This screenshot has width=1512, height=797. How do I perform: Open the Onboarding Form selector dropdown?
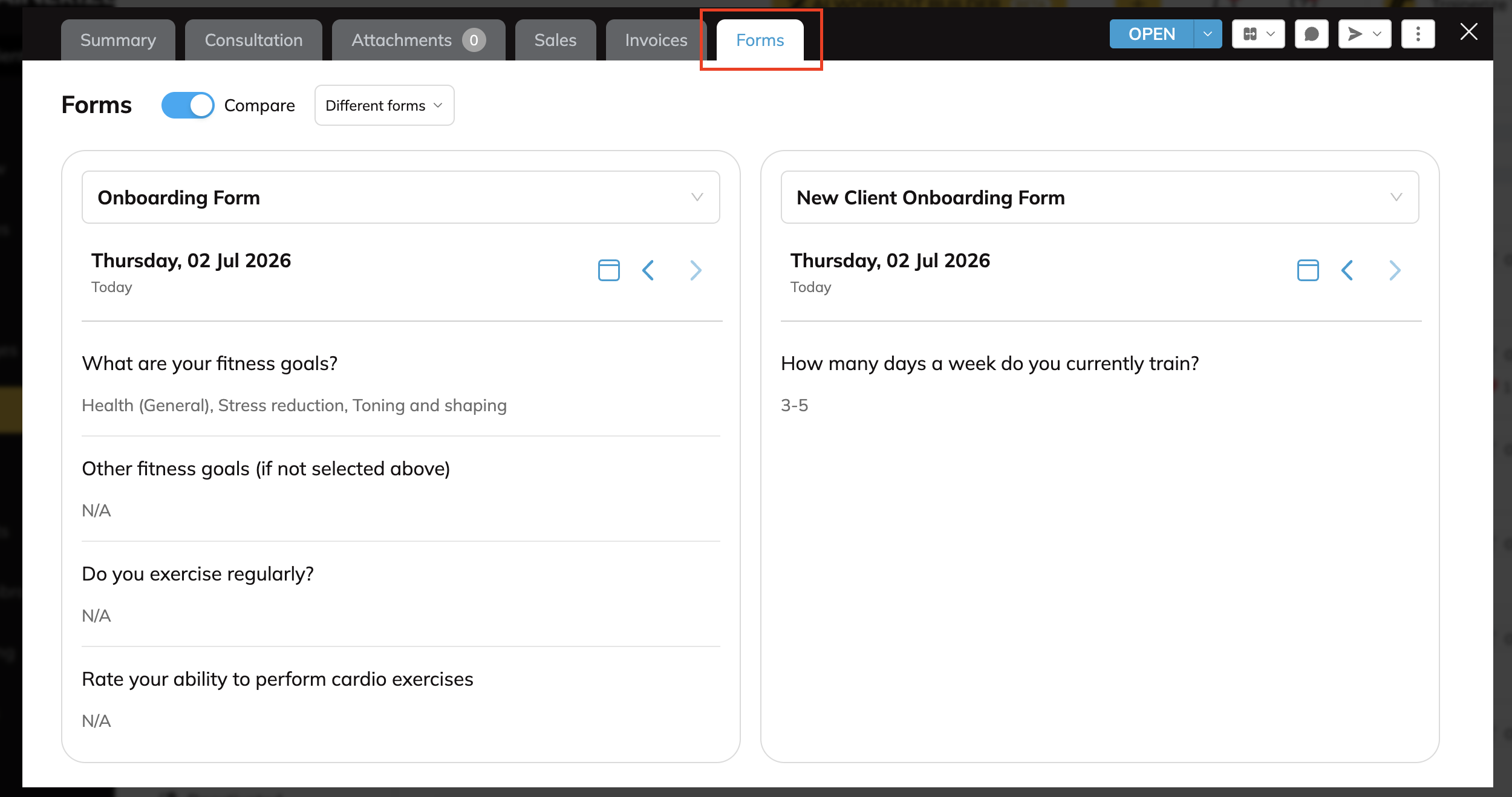click(400, 197)
